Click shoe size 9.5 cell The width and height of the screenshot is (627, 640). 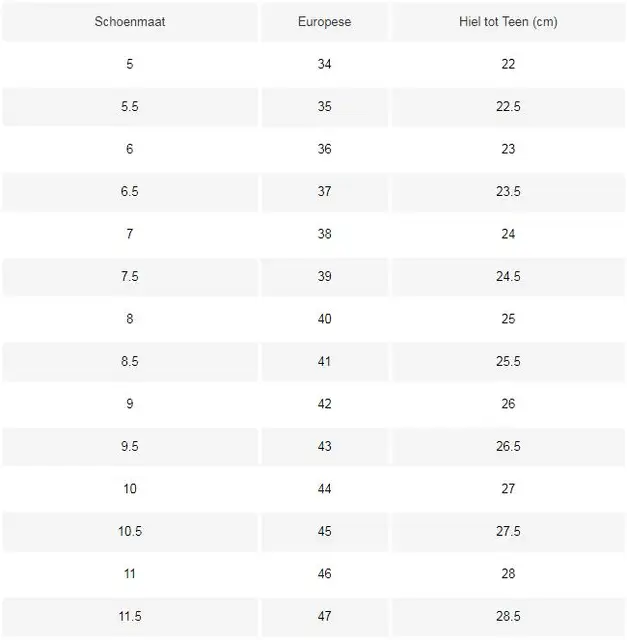click(130, 446)
